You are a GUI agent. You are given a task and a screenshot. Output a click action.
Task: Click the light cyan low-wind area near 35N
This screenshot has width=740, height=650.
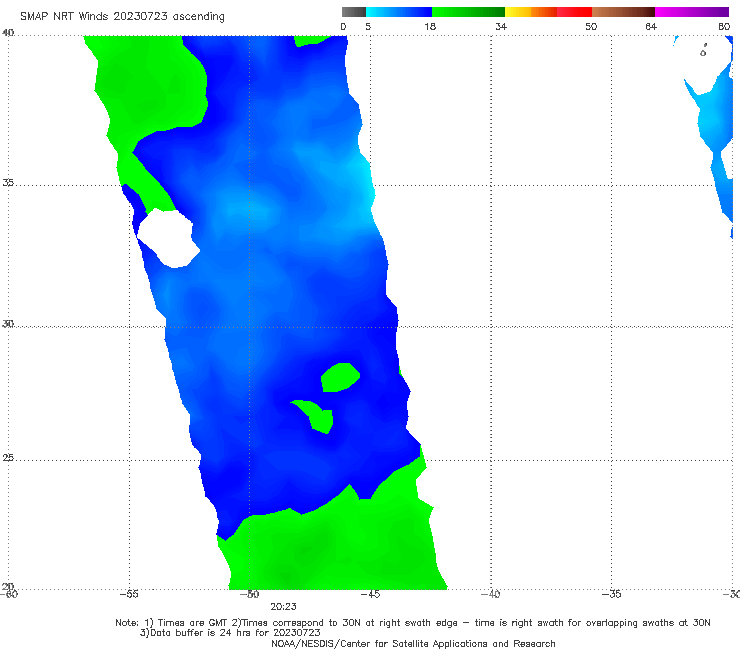(x=363, y=182)
